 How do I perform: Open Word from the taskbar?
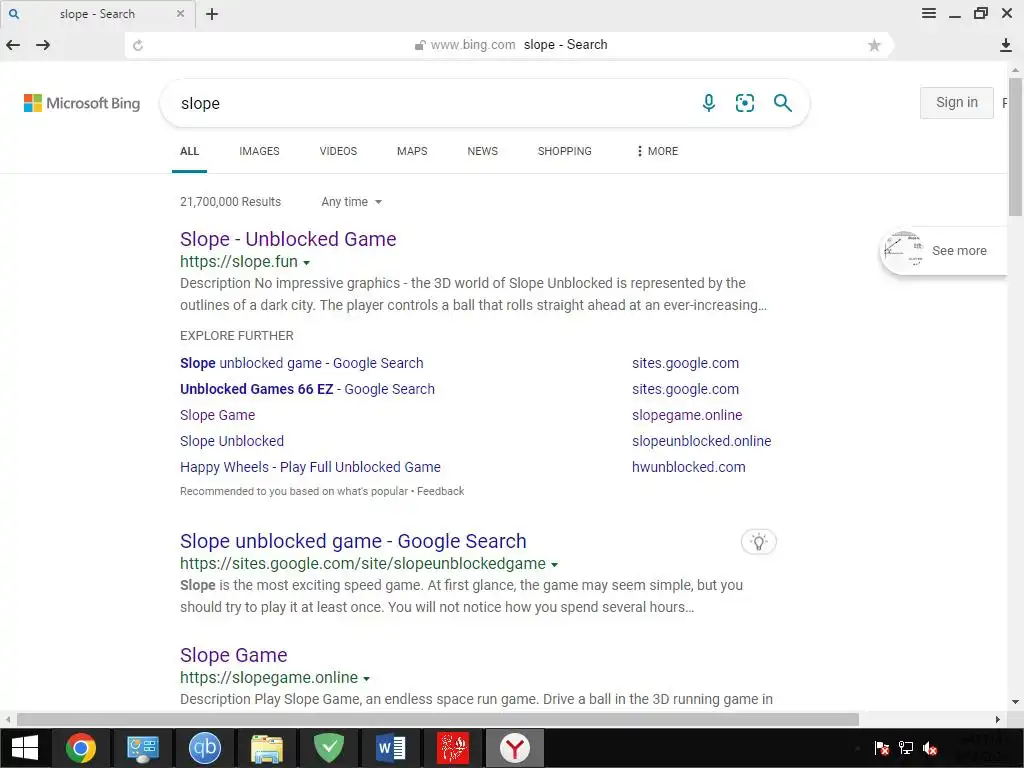391,748
